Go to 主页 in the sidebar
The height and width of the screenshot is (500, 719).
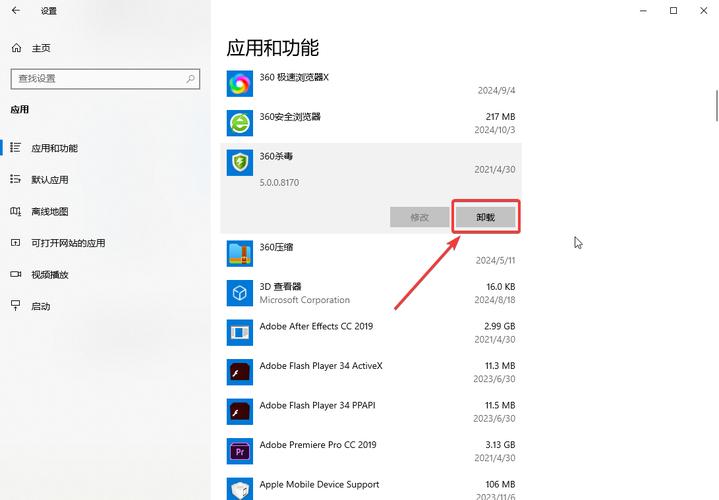[41, 48]
